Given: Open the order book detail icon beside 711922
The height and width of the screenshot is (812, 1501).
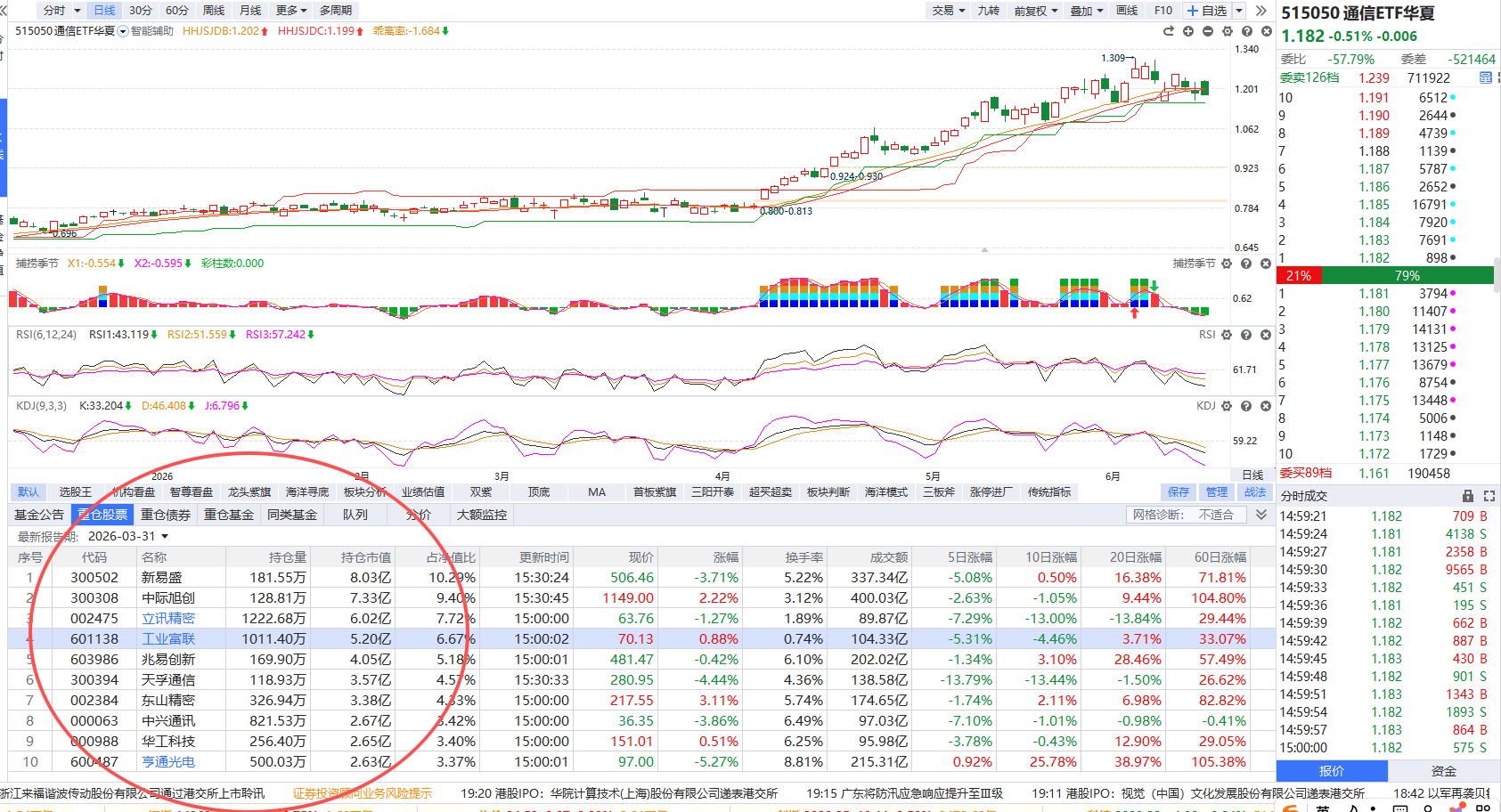Looking at the screenshot, I should coord(1486,78).
